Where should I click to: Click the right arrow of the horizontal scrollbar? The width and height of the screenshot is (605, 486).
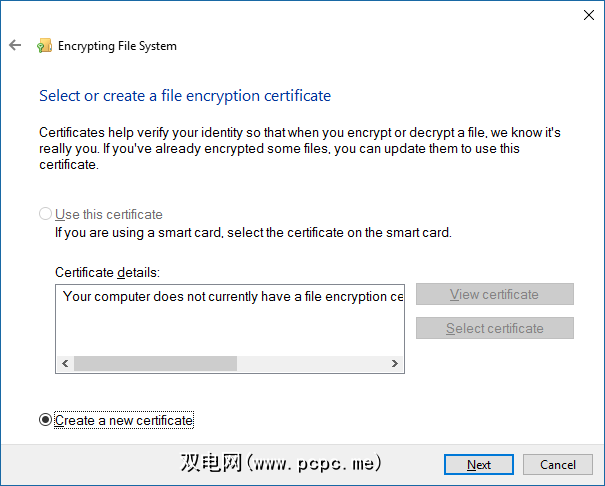tap(395, 364)
